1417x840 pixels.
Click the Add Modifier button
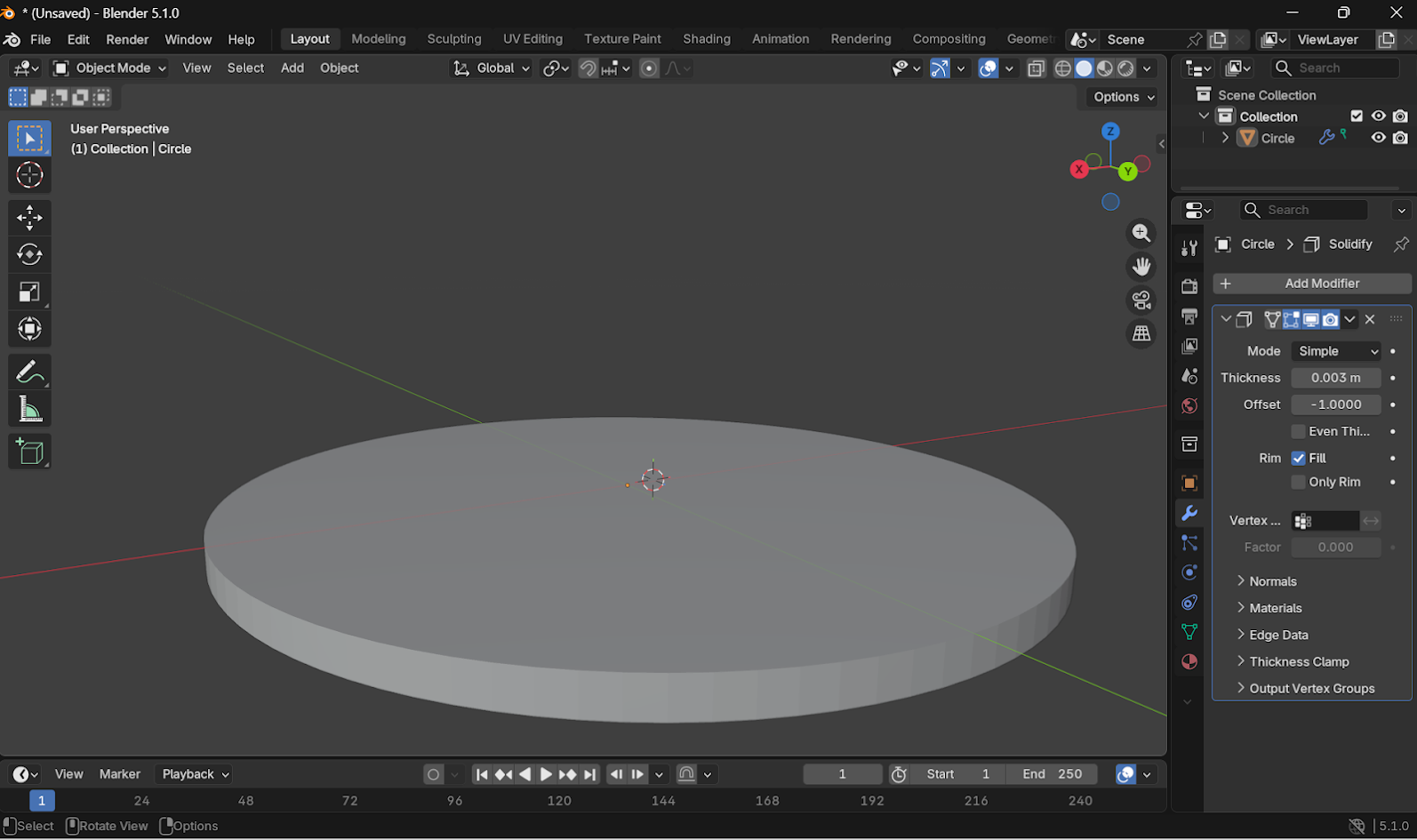[x=1312, y=284]
